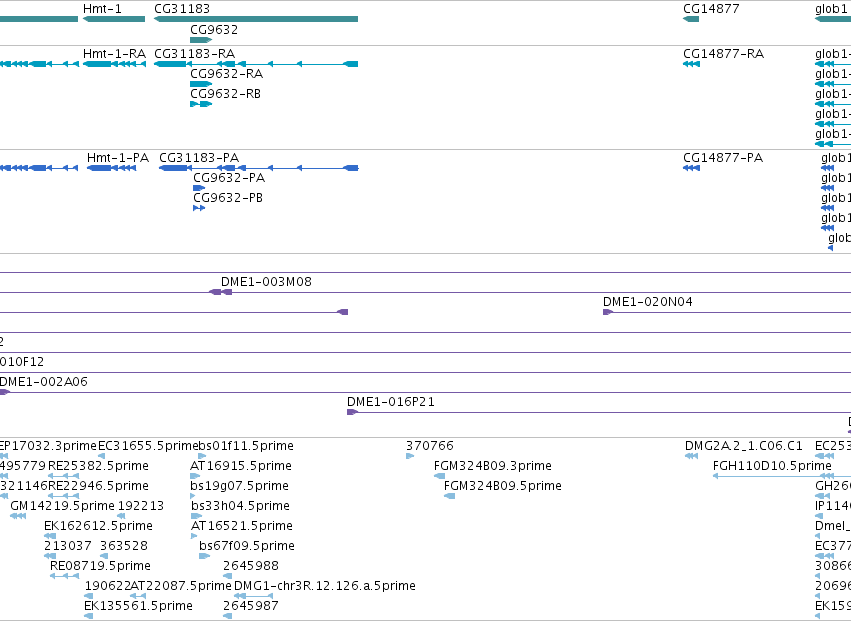Select the CG31183-PA protein label

pos(199,158)
